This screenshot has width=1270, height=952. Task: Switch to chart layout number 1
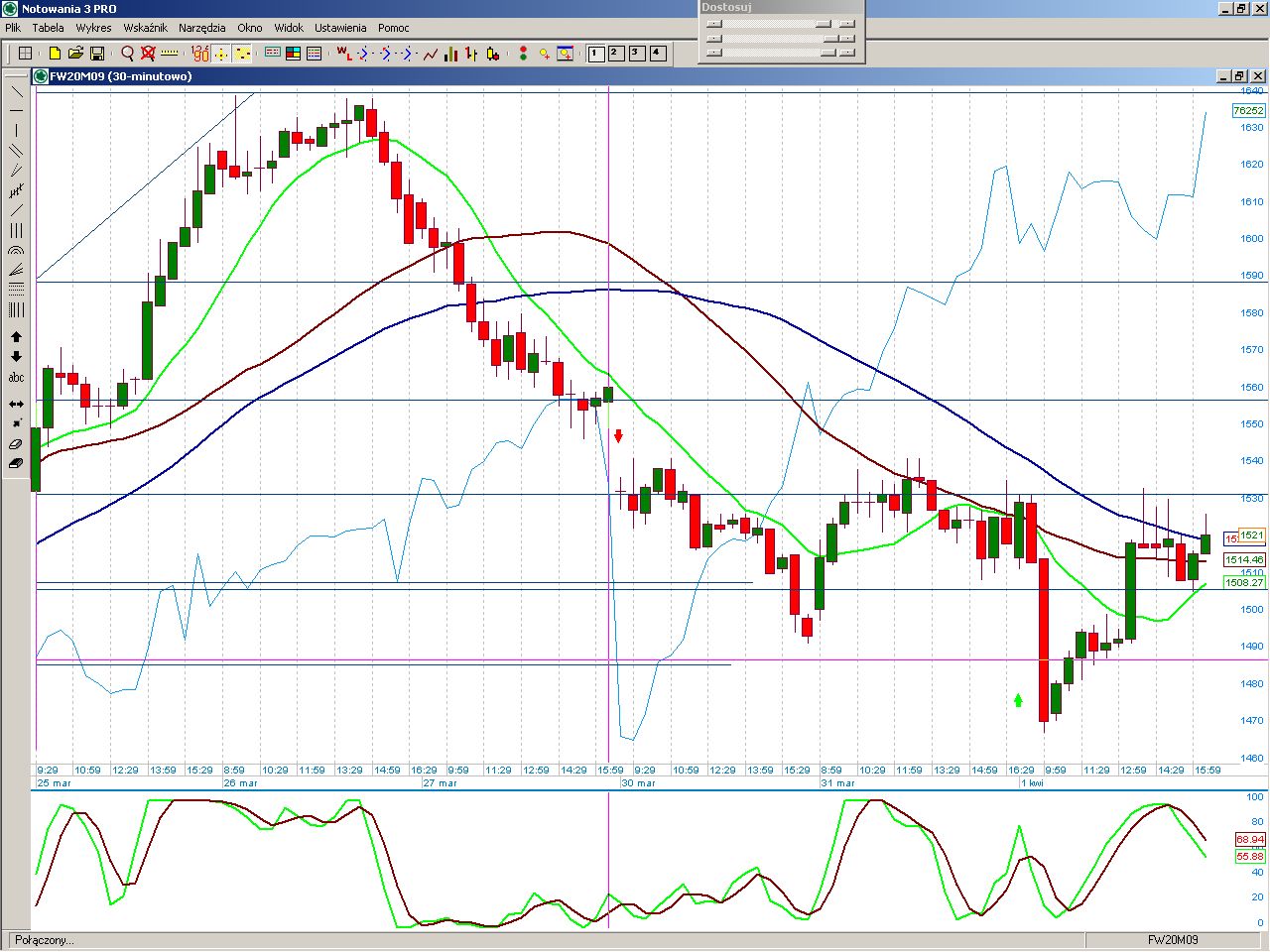[596, 54]
